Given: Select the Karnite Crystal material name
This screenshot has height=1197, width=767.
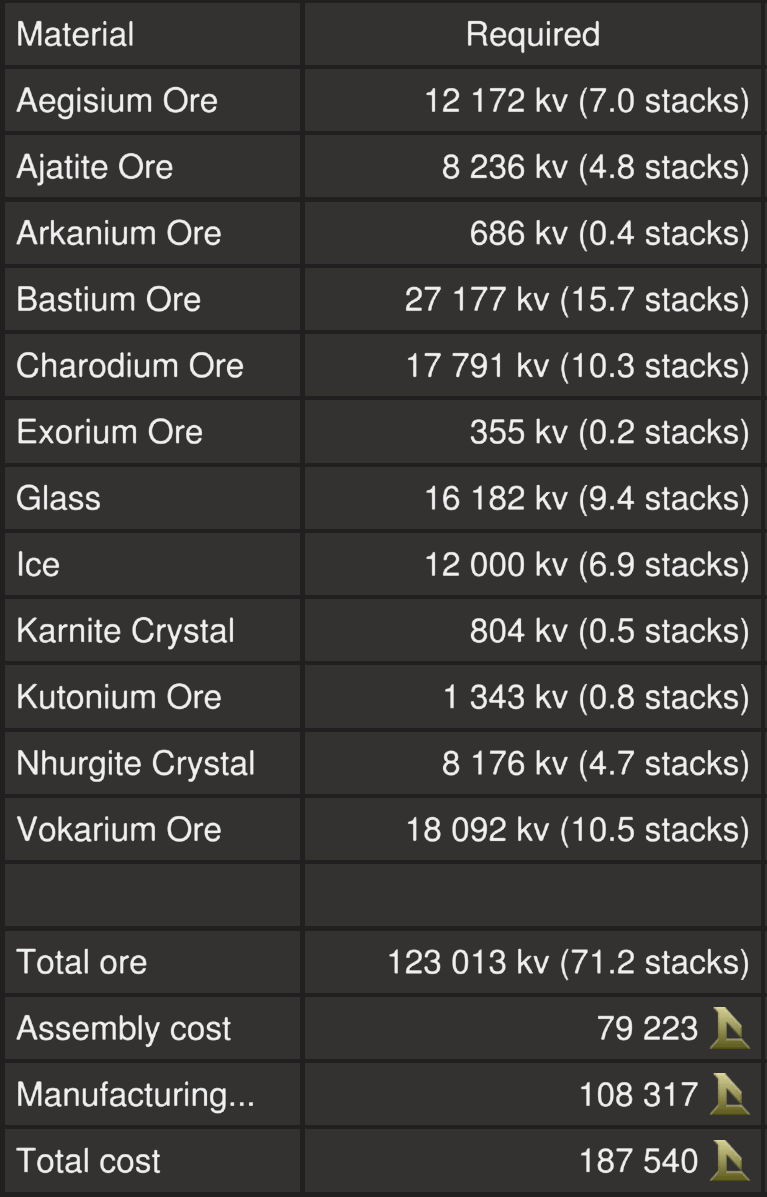Looking at the screenshot, I should [126, 631].
